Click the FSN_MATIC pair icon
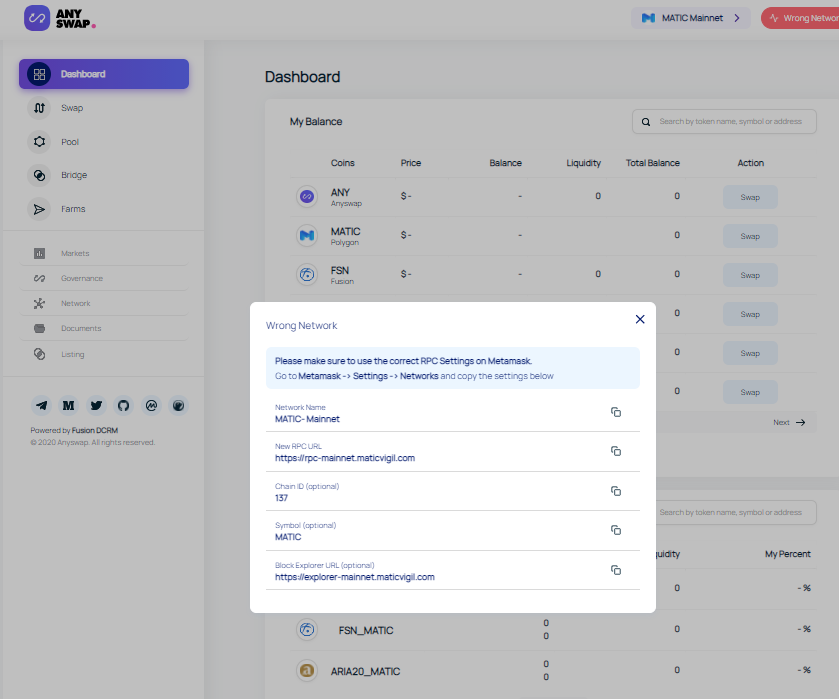 click(x=307, y=629)
